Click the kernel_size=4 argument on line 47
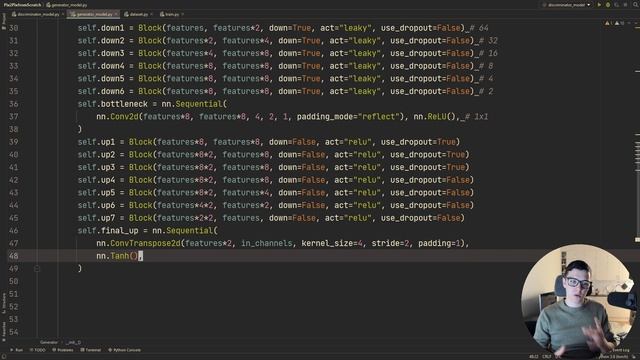Image resolution: width=640 pixels, height=360 pixels. click(332, 243)
